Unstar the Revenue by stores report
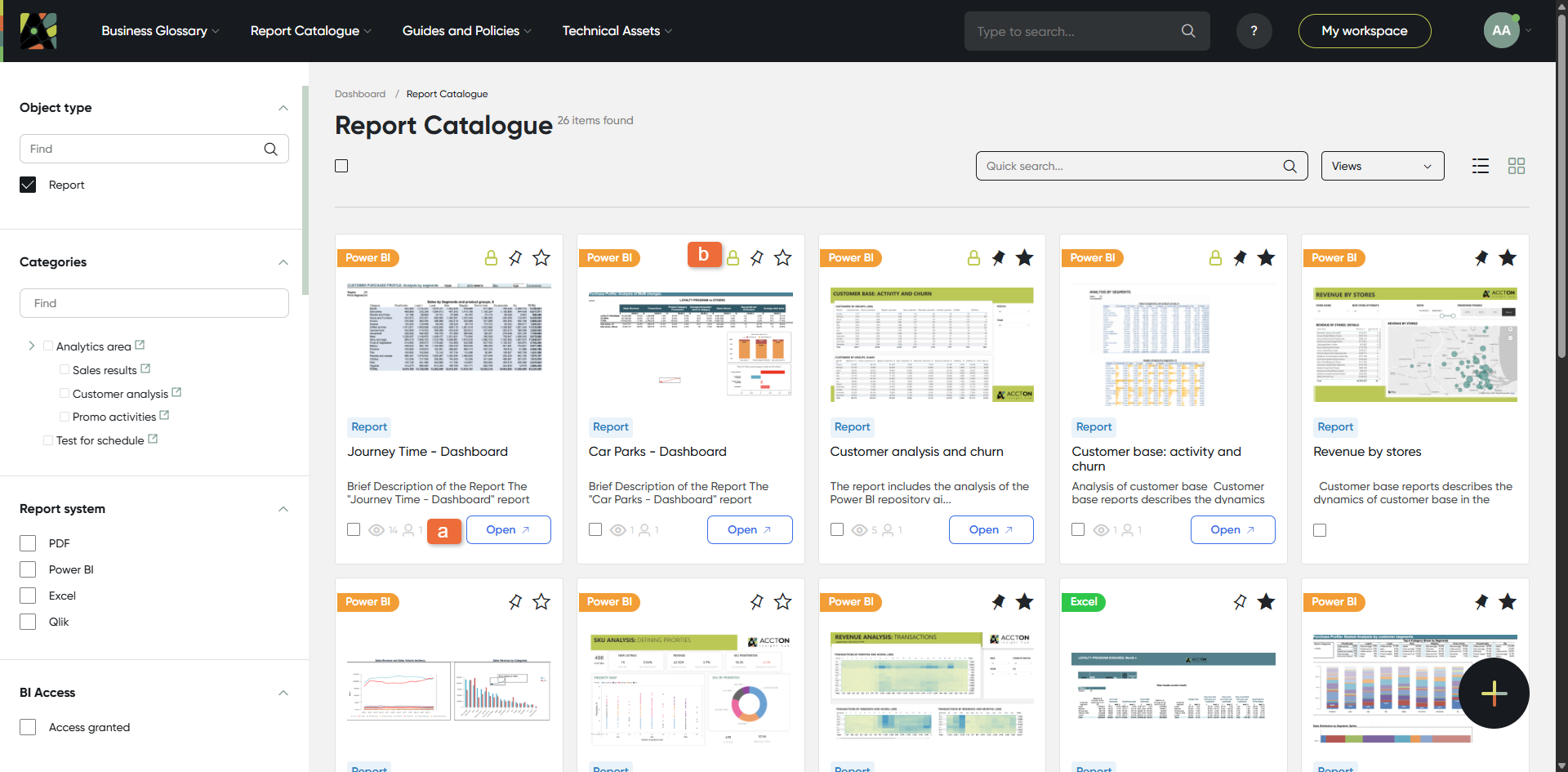The width and height of the screenshot is (1568, 772). (x=1508, y=258)
